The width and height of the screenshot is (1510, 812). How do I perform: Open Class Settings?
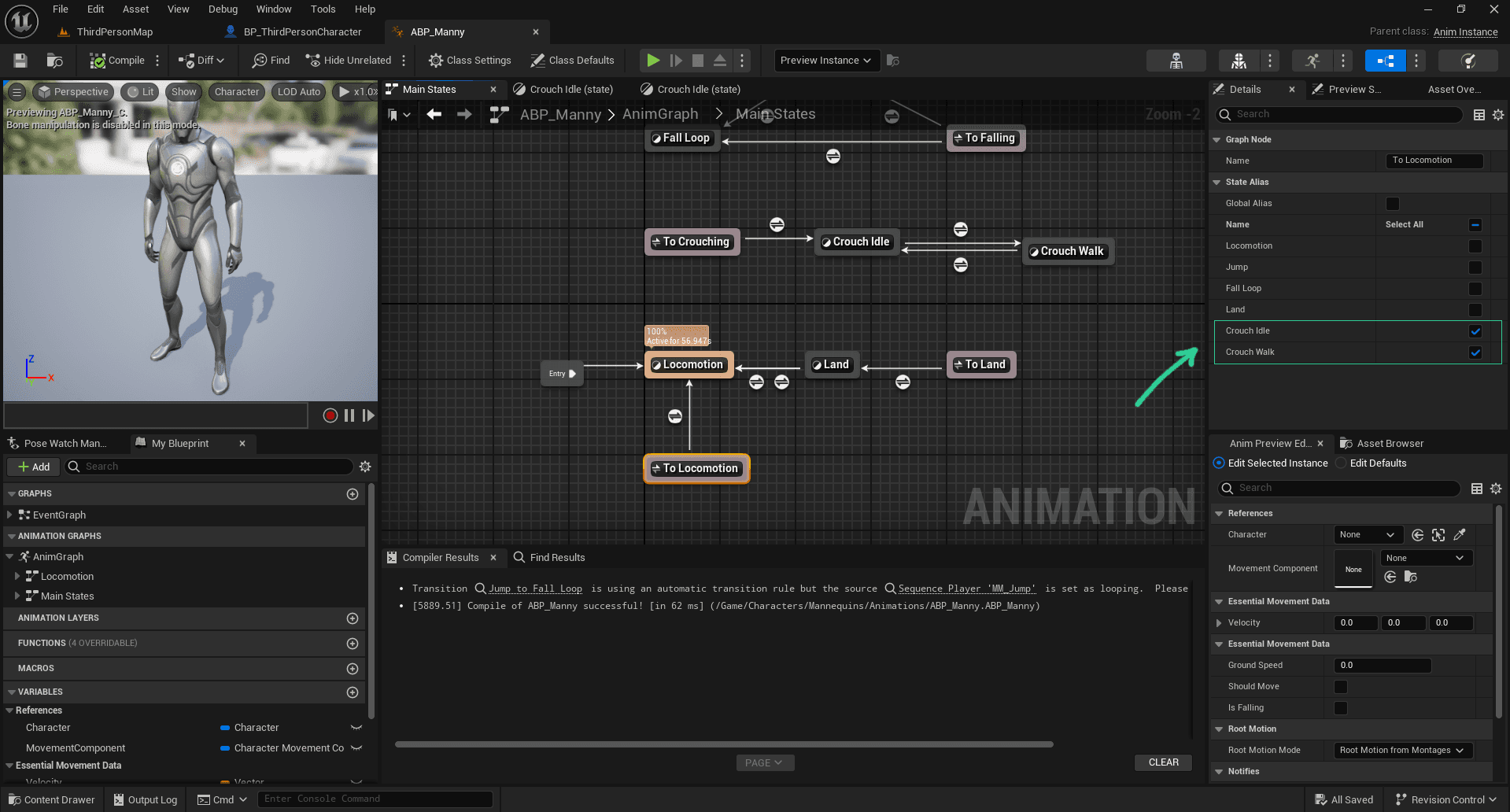[470, 61]
